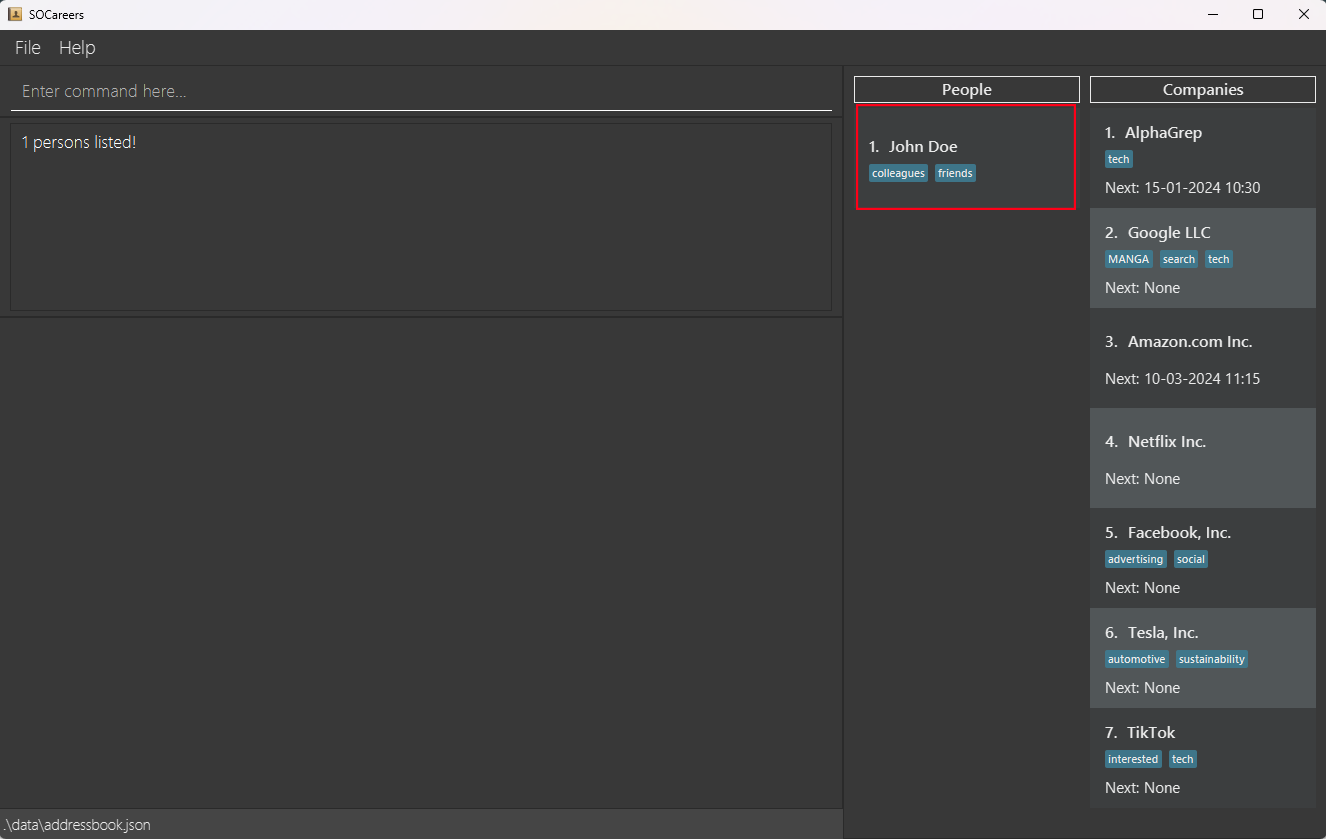Image resolution: width=1326 pixels, height=839 pixels.
Task: Click the search tag under Google LLC
Action: 1178,259
